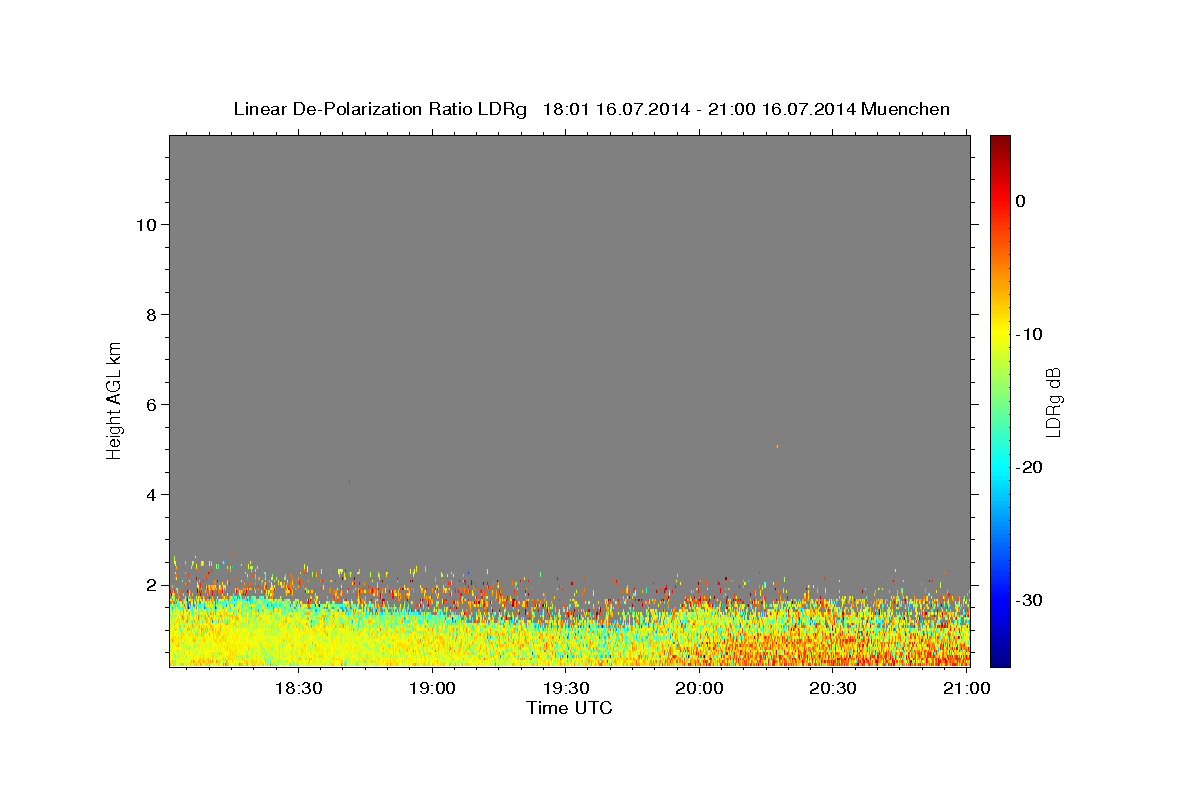The width and height of the screenshot is (1200, 800).
Task: Click the '19:00' time tick label
Action: point(432,689)
